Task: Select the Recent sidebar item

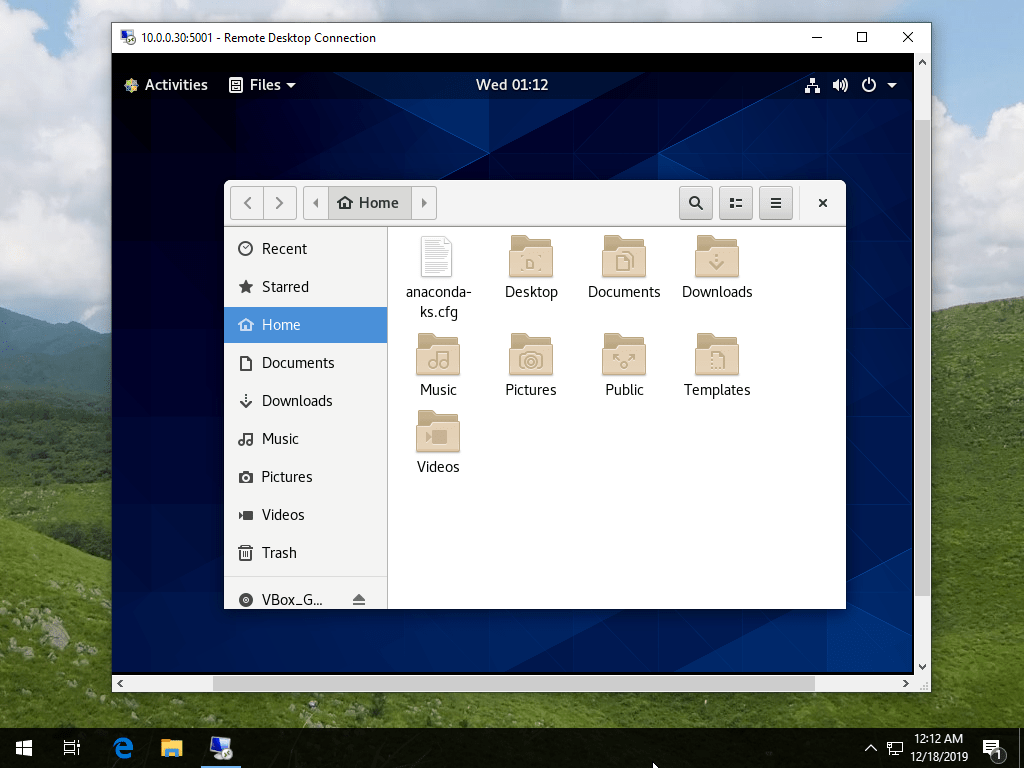Action: [x=283, y=248]
